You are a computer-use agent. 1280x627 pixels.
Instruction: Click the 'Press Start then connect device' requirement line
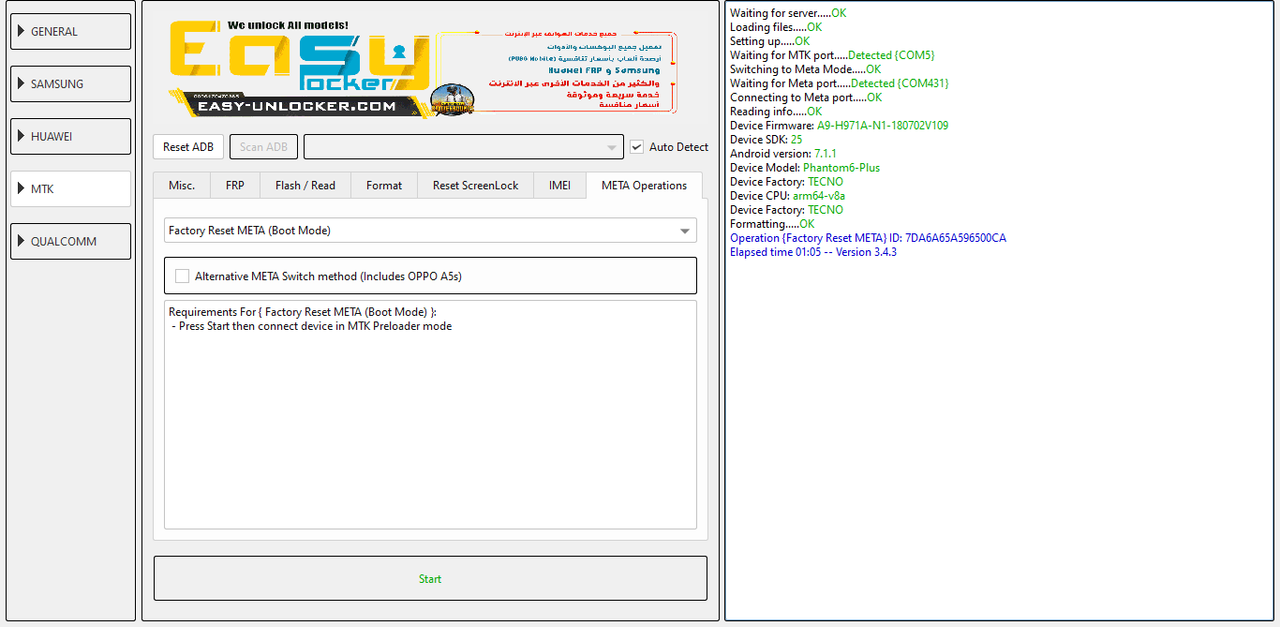311,326
